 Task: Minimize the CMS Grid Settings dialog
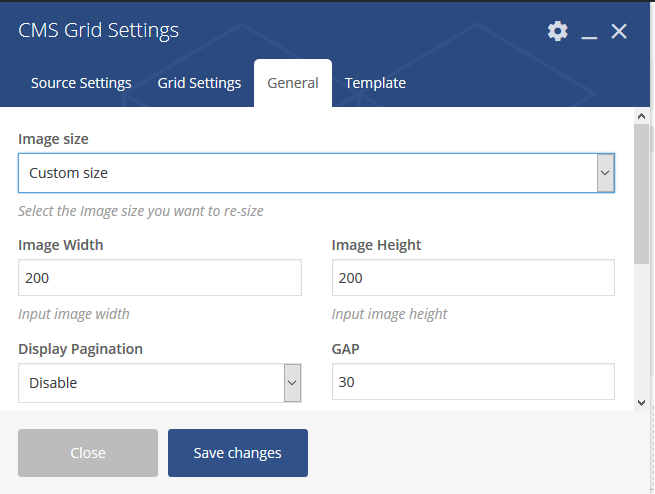click(x=589, y=33)
